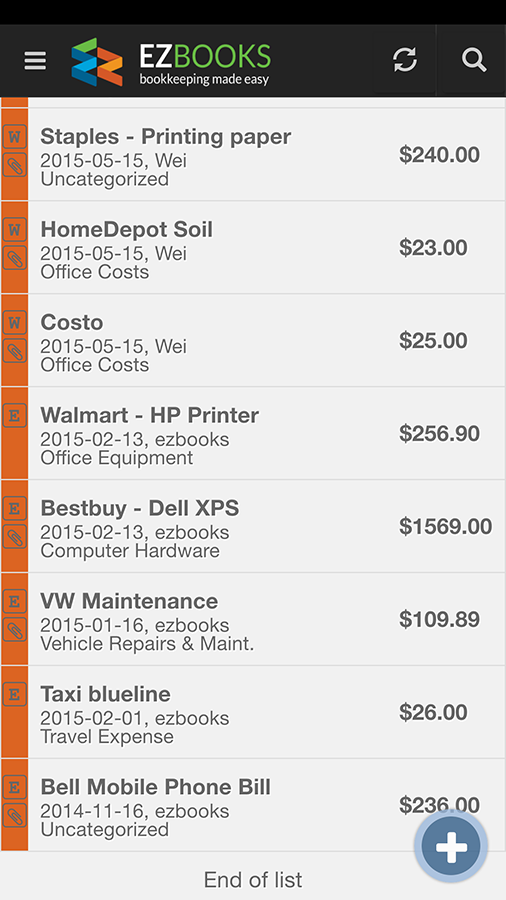The height and width of the screenshot is (900, 506).
Task: Tap the EZBooks logo
Action: [x=171, y=62]
